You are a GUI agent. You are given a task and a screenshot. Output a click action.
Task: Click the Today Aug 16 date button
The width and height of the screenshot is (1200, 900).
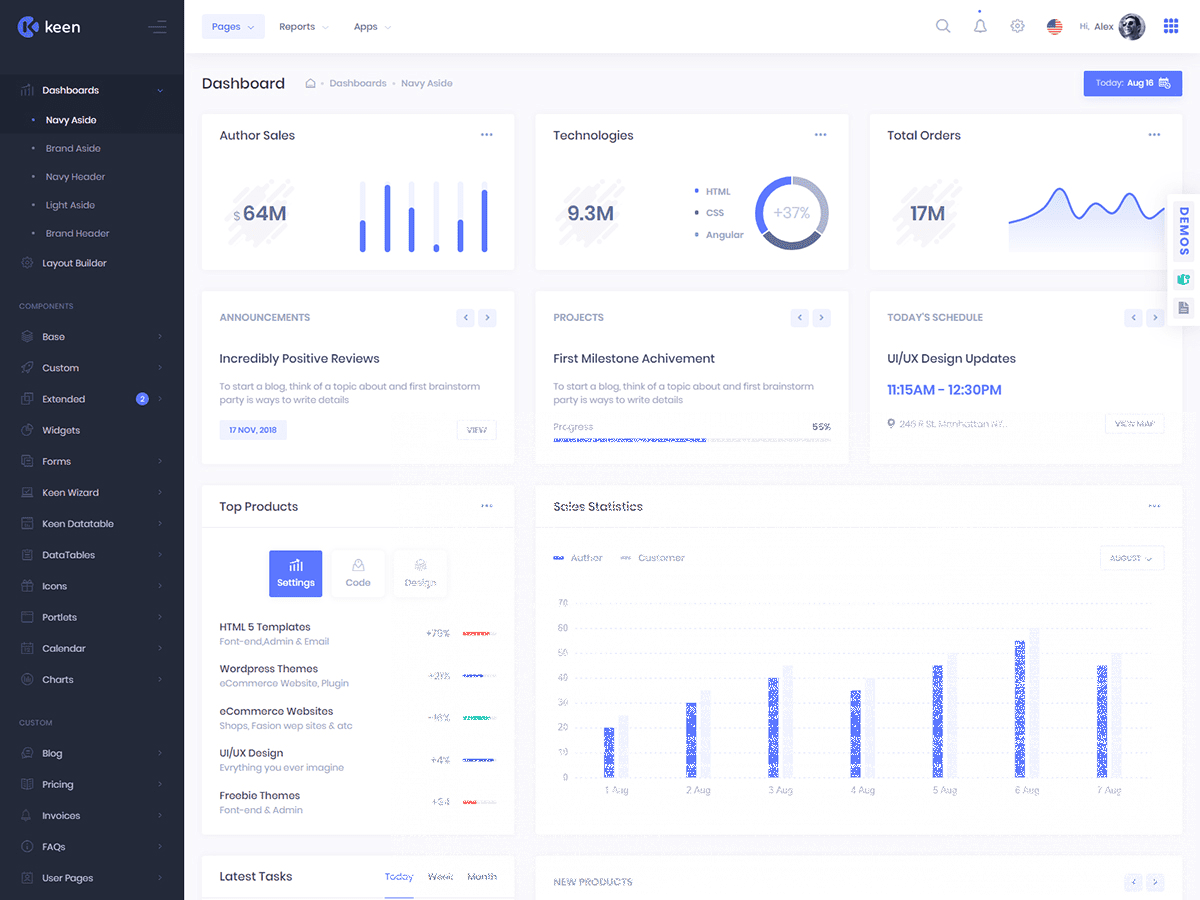(x=1132, y=83)
